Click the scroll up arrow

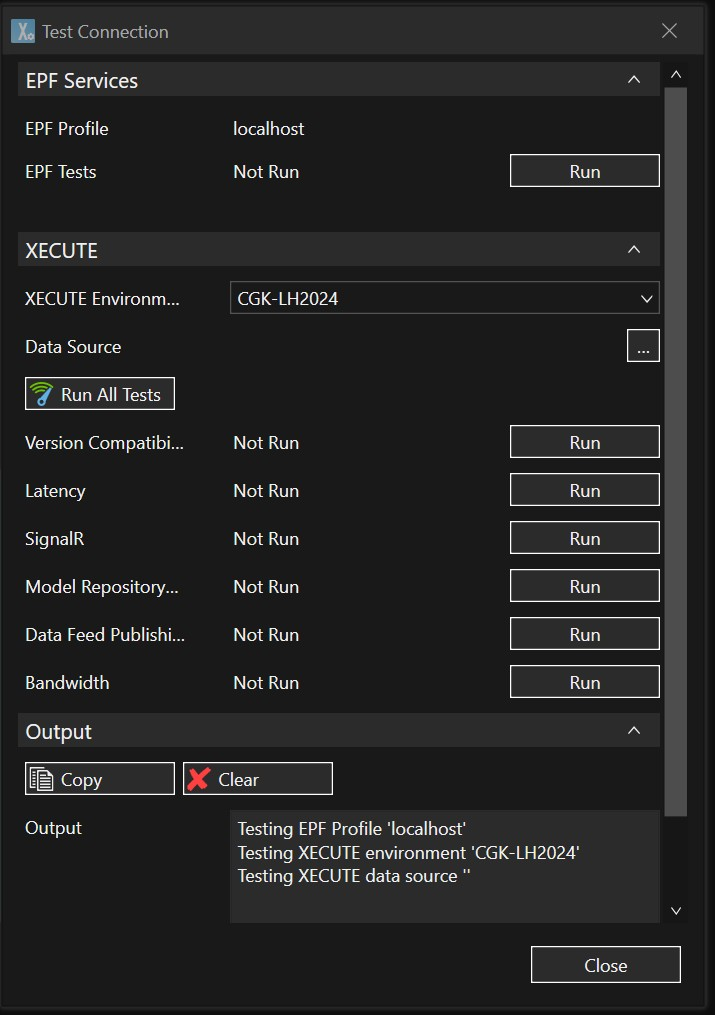click(x=676, y=74)
